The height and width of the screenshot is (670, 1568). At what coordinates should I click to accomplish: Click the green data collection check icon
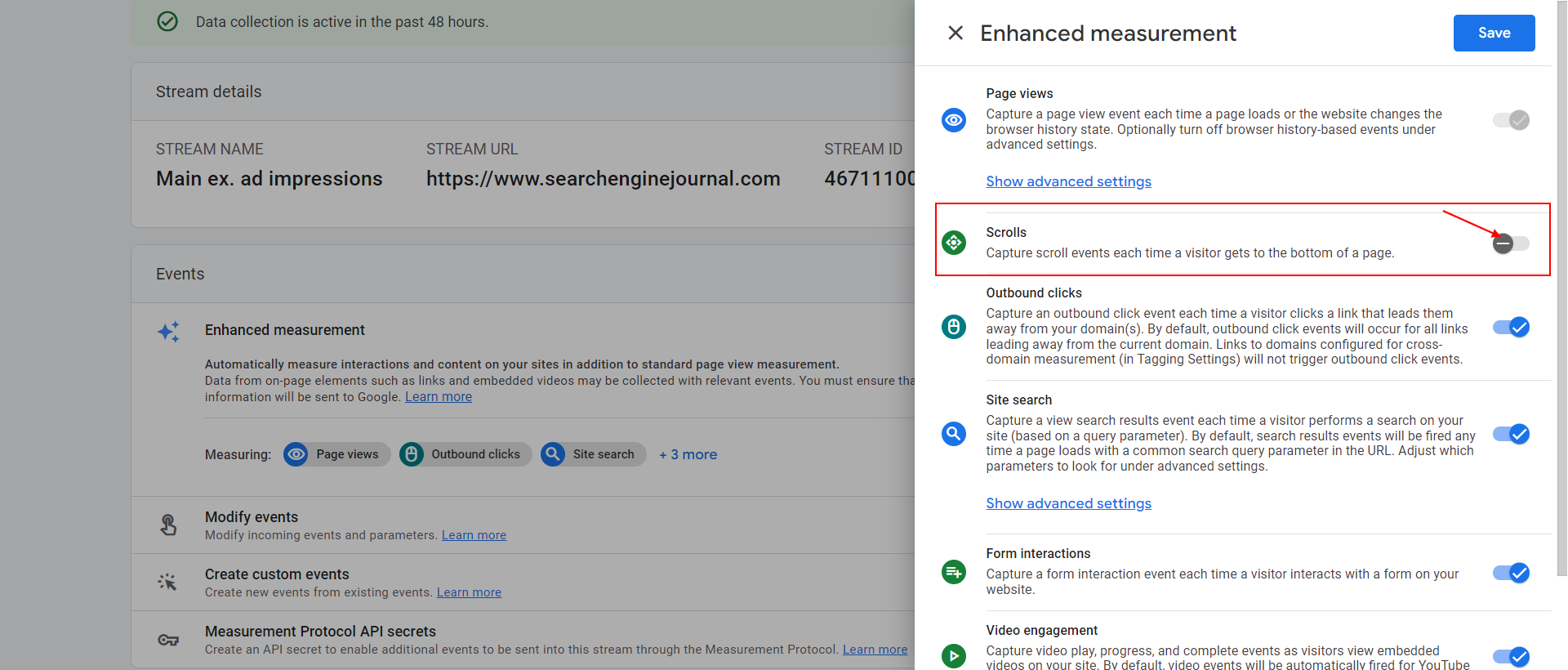point(167,21)
